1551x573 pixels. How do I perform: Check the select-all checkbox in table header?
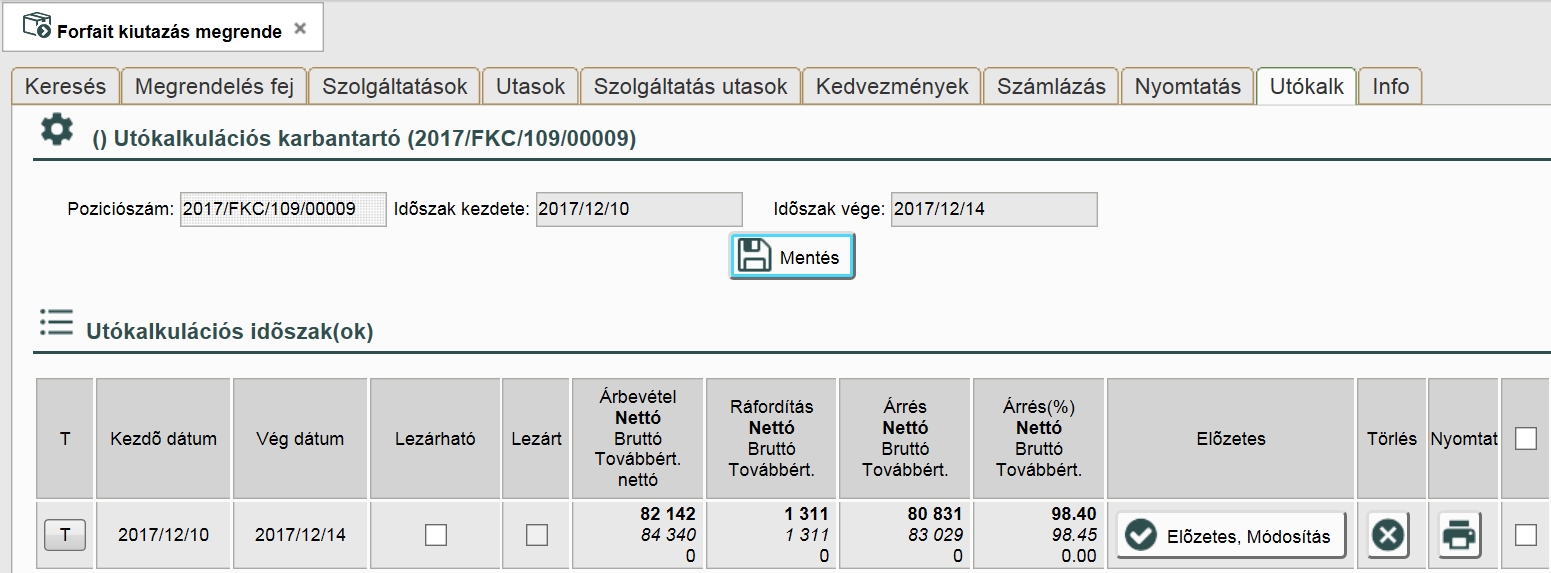coord(1525,438)
